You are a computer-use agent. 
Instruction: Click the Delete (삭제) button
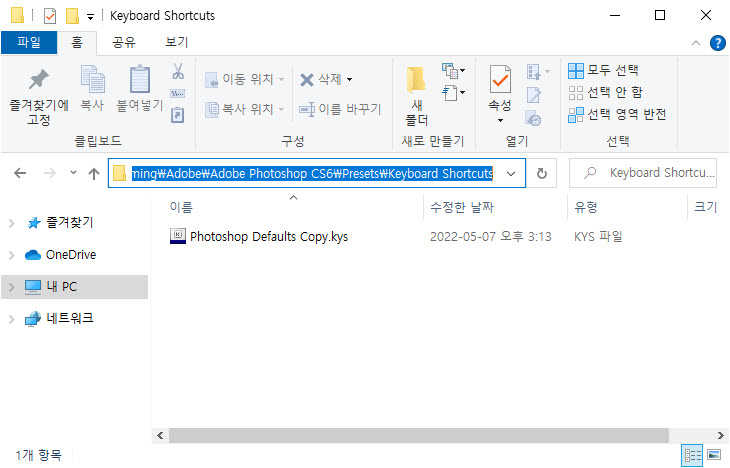point(321,79)
